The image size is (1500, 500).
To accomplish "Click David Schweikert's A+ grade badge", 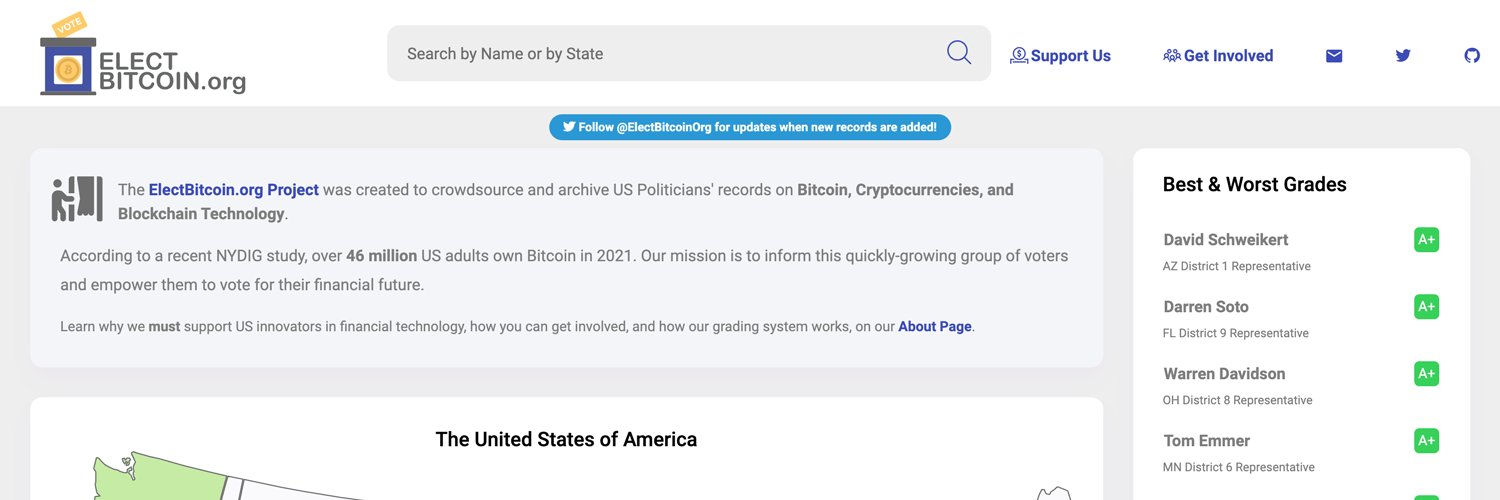I will 1426,240.
